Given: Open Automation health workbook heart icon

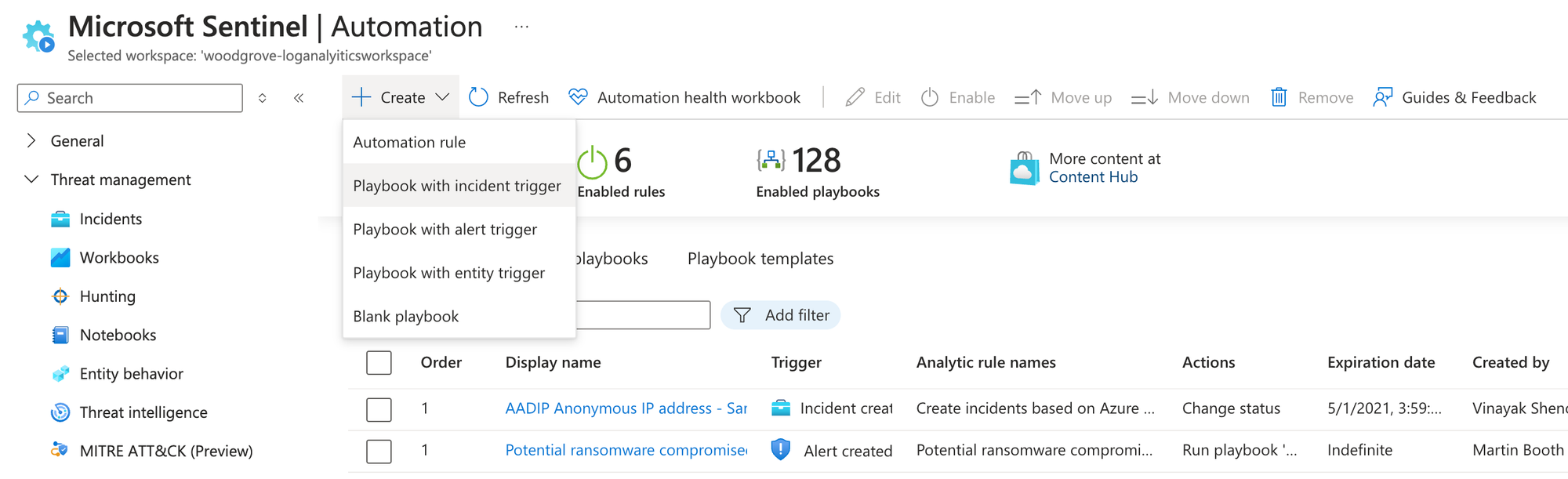Looking at the screenshot, I should [578, 97].
